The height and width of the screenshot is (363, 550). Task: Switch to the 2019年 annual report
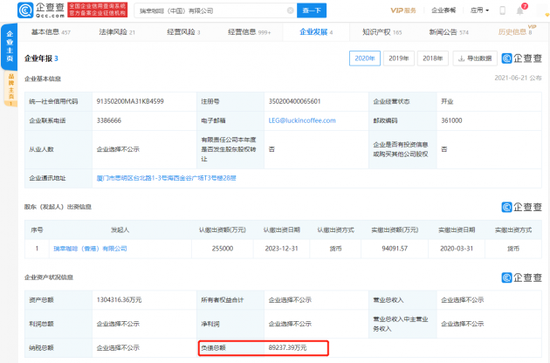click(x=399, y=58)
